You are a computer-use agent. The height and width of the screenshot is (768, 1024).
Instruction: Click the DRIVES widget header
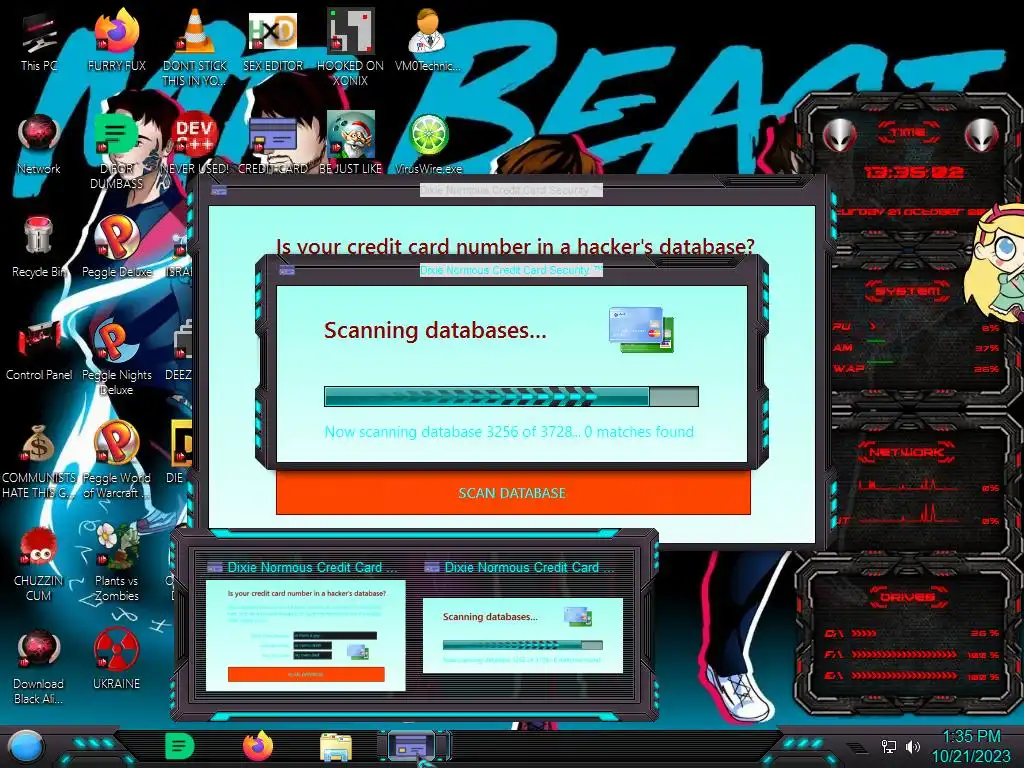[907, 596]
